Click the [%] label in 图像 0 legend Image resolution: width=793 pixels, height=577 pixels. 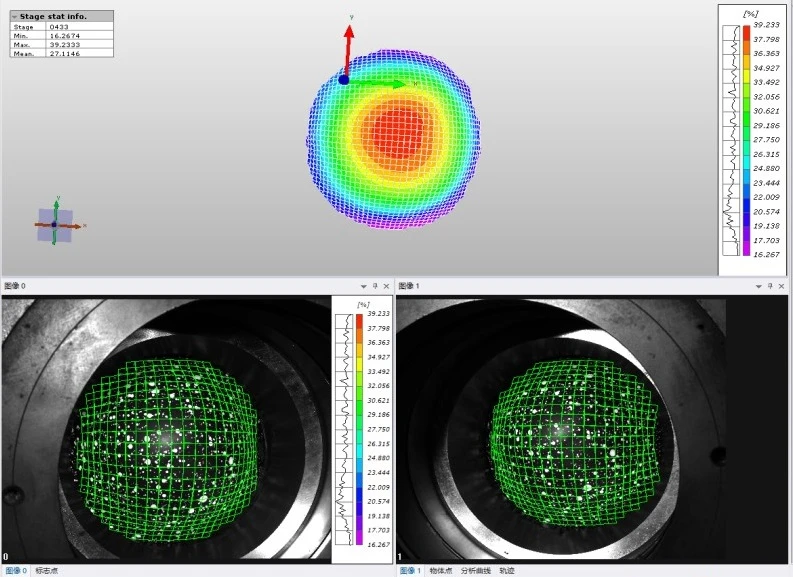(x=364, y=304)
